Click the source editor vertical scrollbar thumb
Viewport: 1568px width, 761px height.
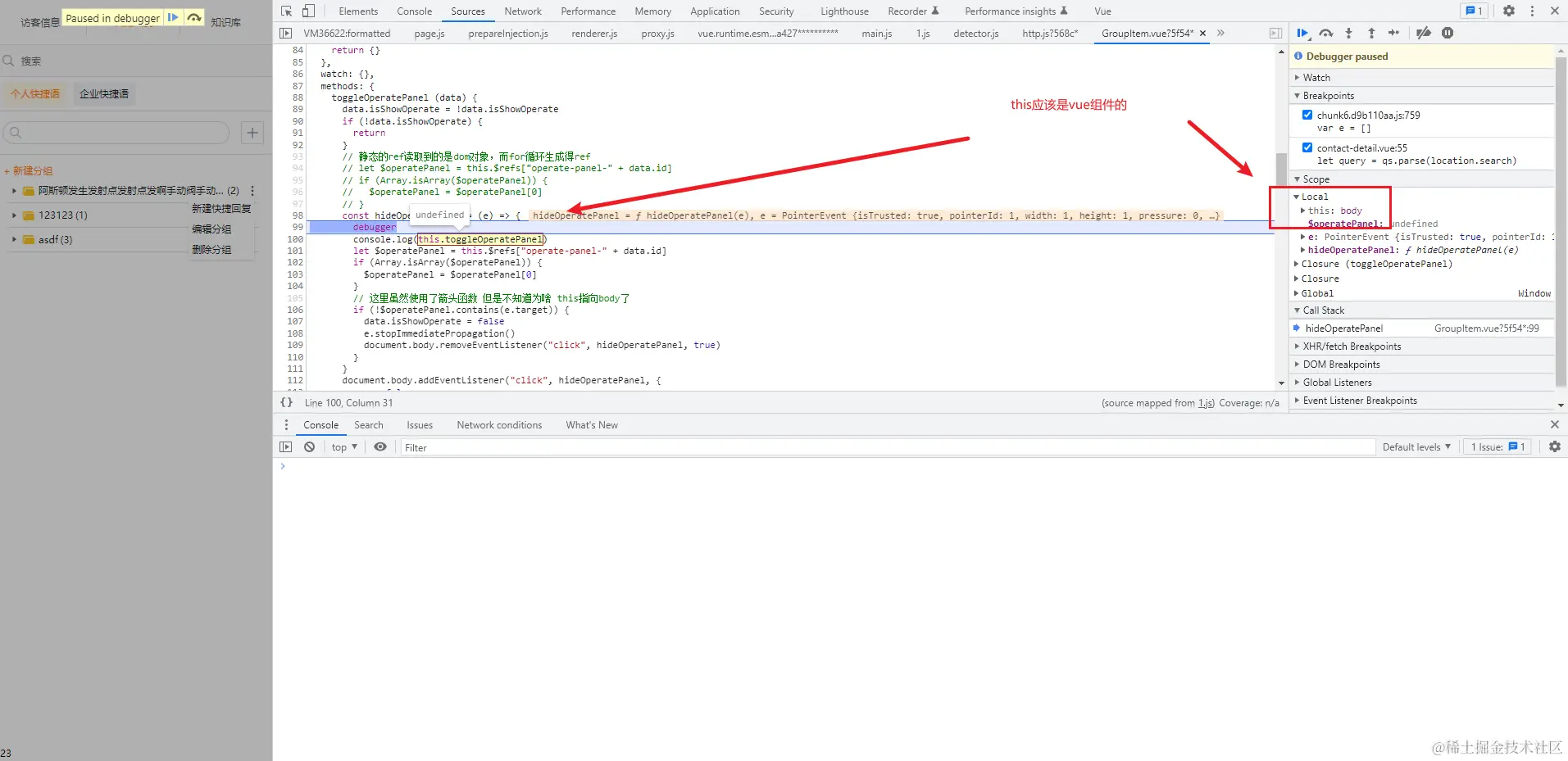point(1281,169)
